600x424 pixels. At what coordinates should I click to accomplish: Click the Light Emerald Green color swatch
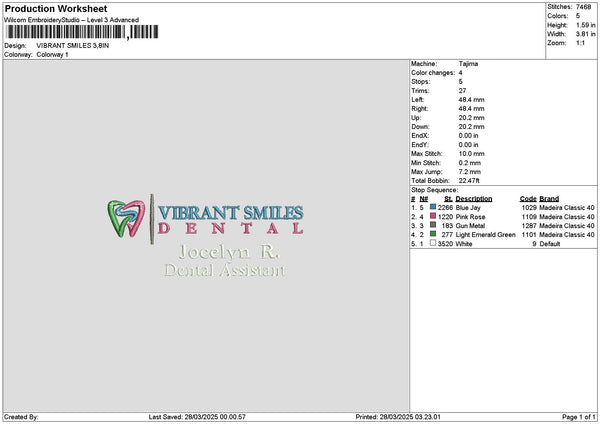(433, 234)
